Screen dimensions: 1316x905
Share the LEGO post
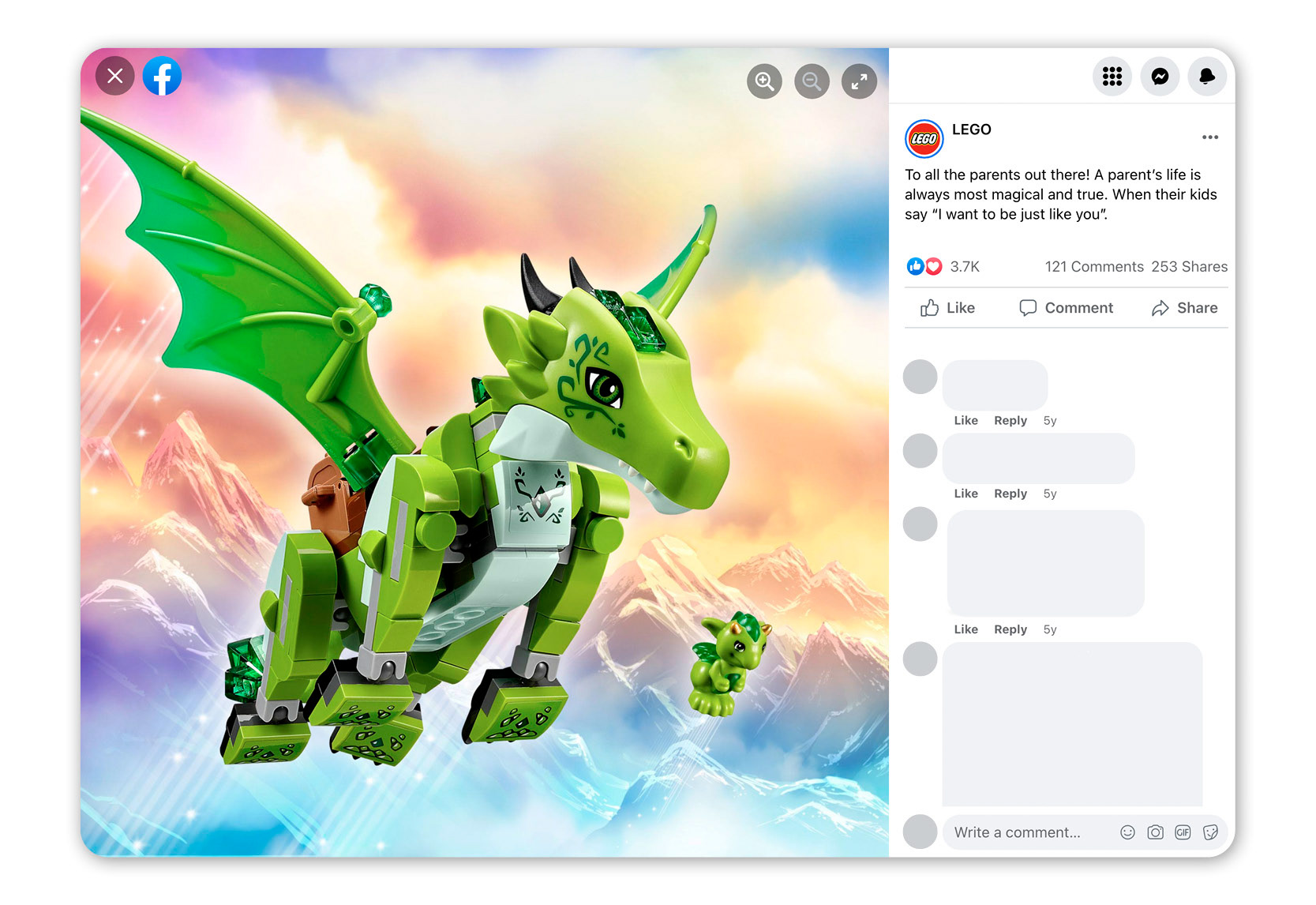(1184, 308)
